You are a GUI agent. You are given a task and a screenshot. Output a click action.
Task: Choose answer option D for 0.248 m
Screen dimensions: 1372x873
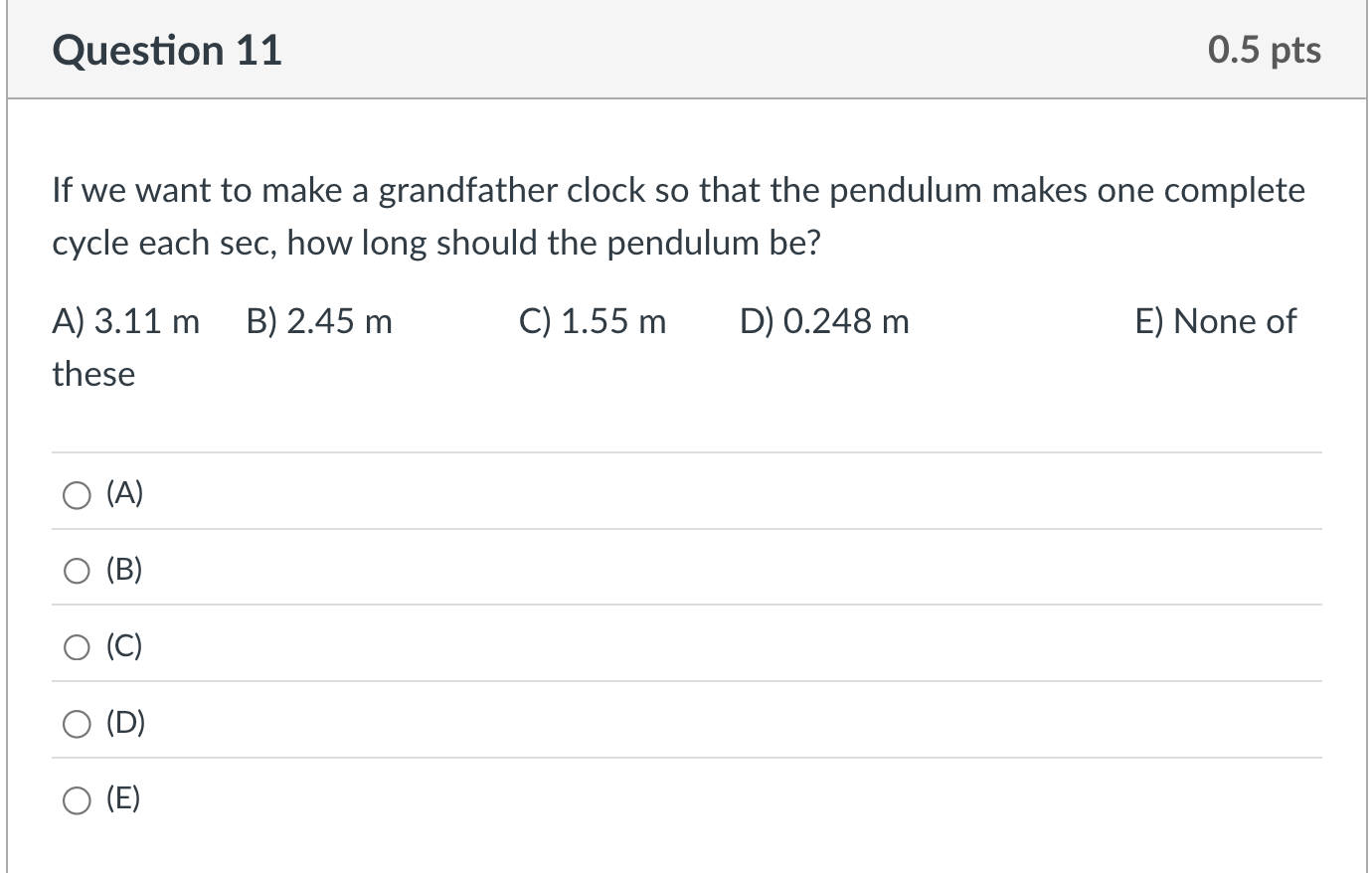point(77,724)
